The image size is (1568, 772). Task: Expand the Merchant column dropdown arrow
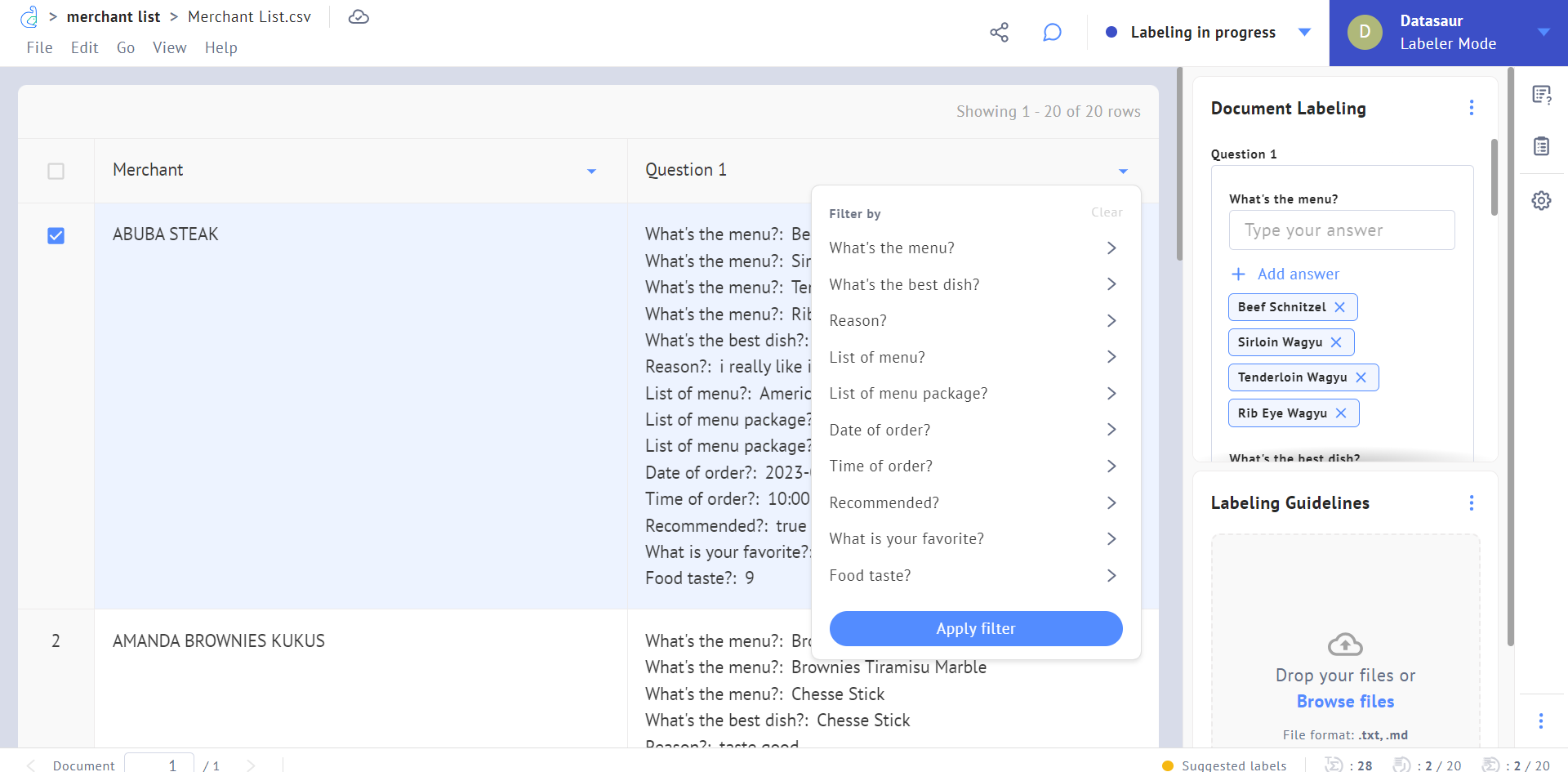[x=591, y=171]
